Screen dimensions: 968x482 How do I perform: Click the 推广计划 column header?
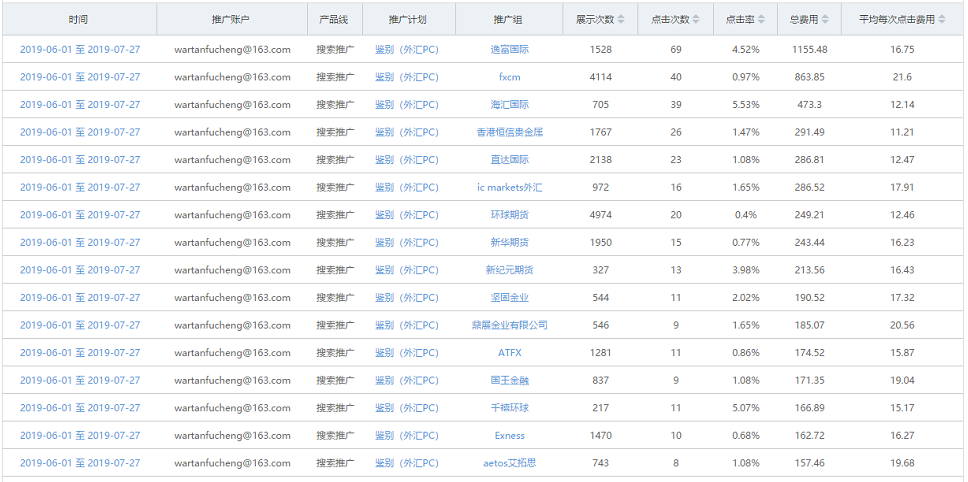407,20
